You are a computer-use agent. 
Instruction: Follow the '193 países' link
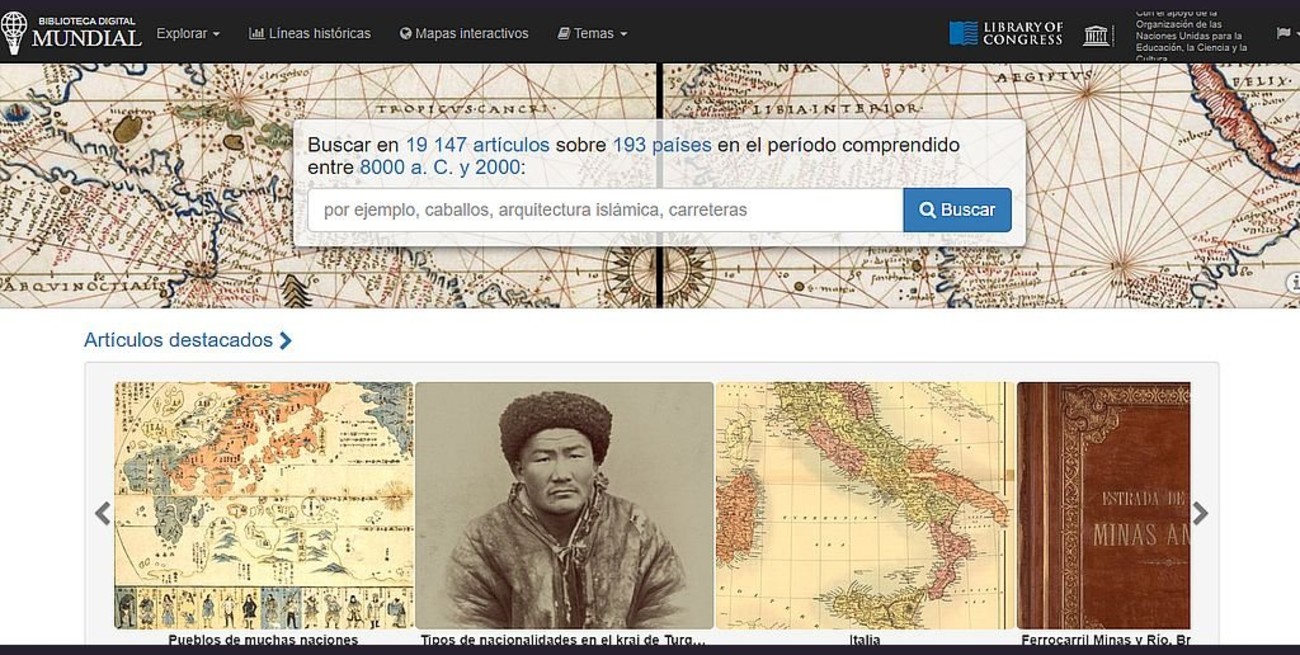[661, 145]
